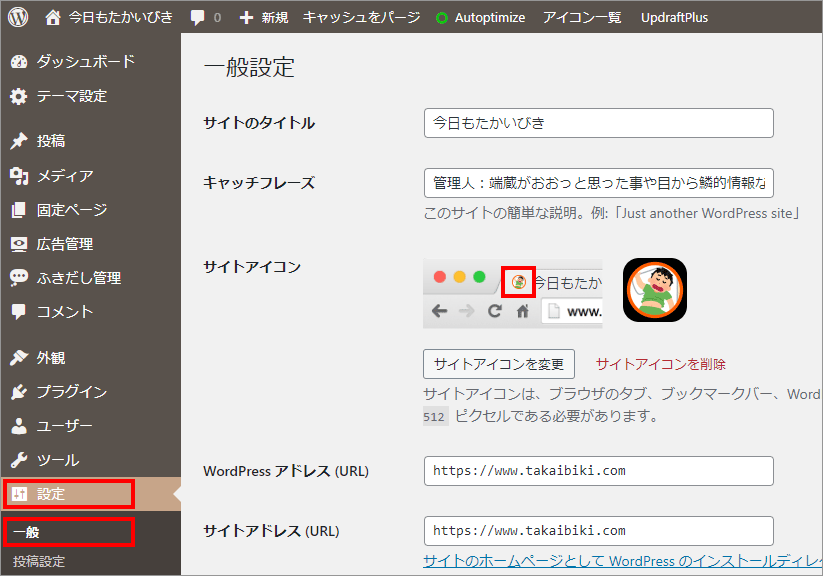The width and height of the screenshot is (823, 576).
Task: Click the ふきだし管理 speech bubble icon
Action: 19,278
